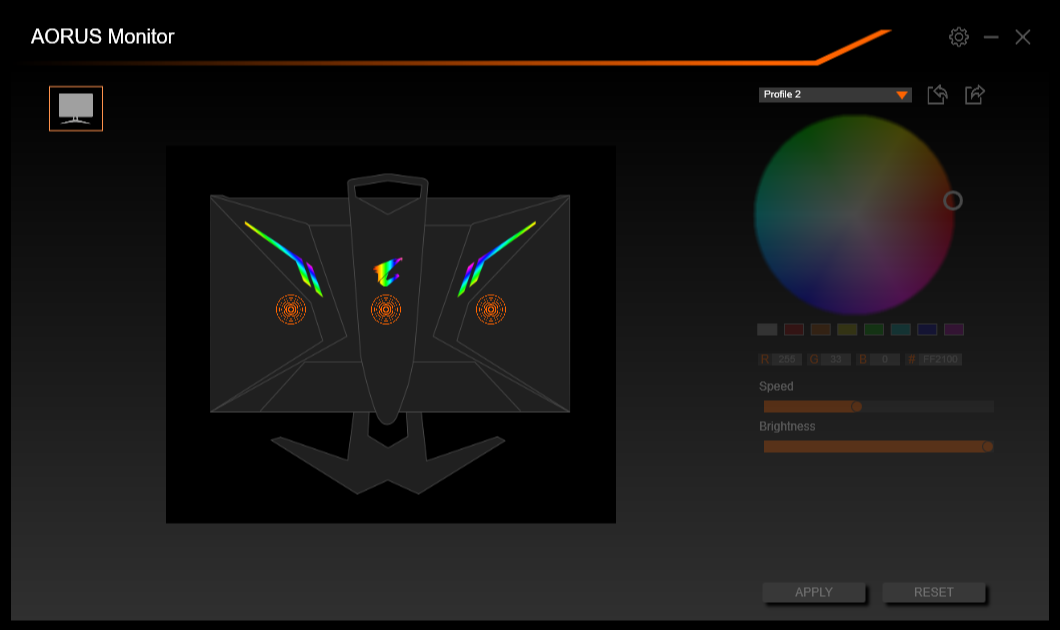The height and width of the screenshot is (630, 1060).
Task: Minimize the AORUS Monitor window
Action: [x=991, y=37]
